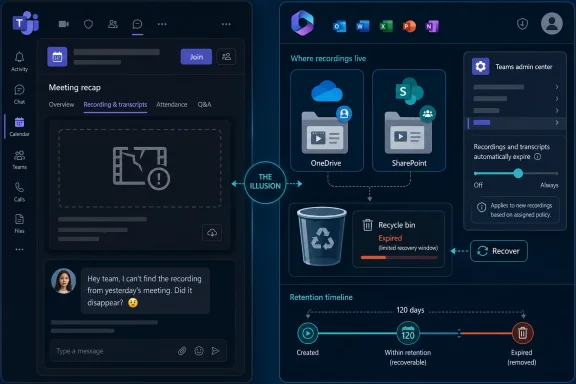This screenshot has width=576, height=384.
Task: Click the "Retention timeline" heading
Action: [321, 297]
